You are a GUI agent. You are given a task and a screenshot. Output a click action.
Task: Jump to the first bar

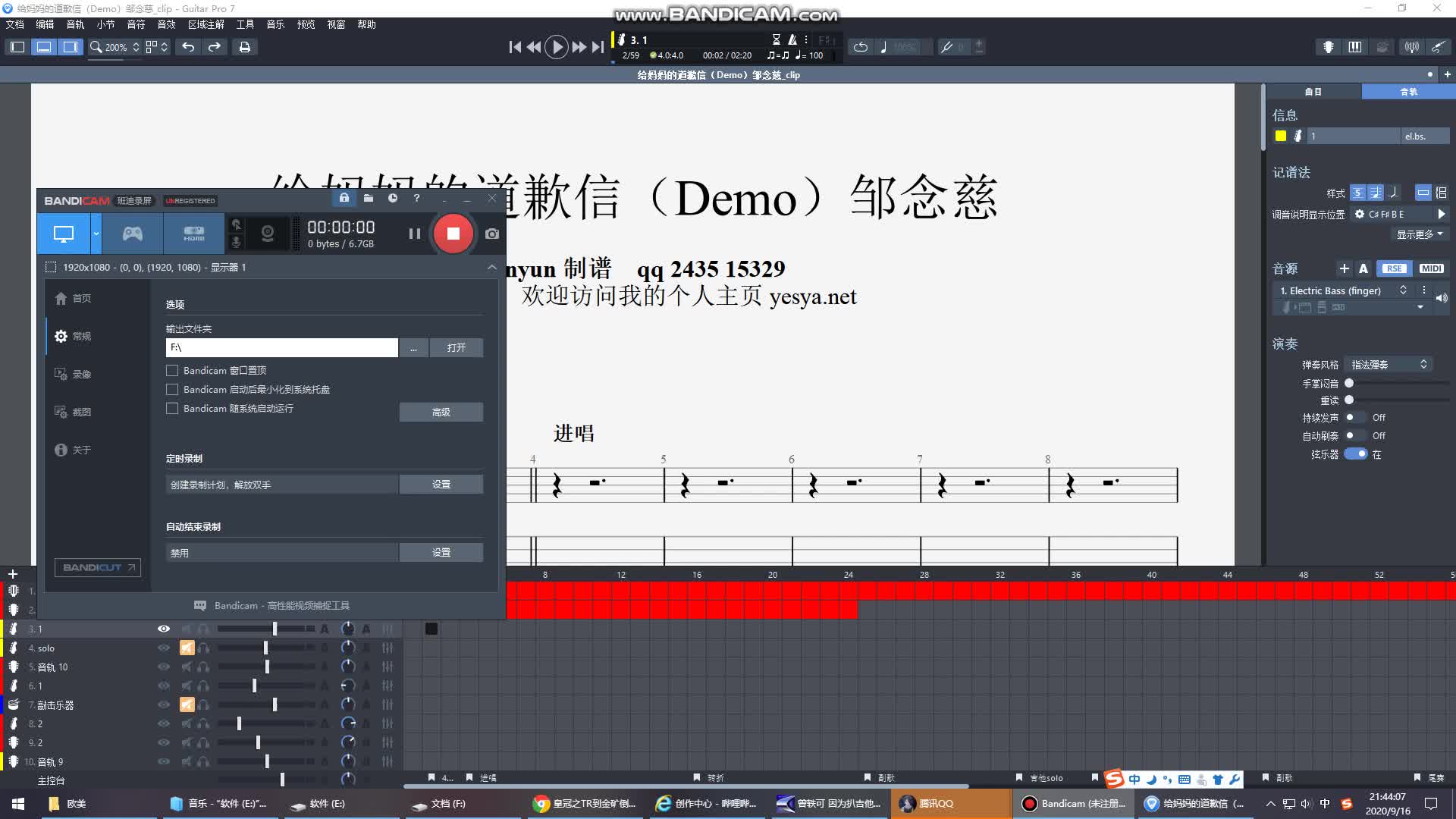coord(515,47)
